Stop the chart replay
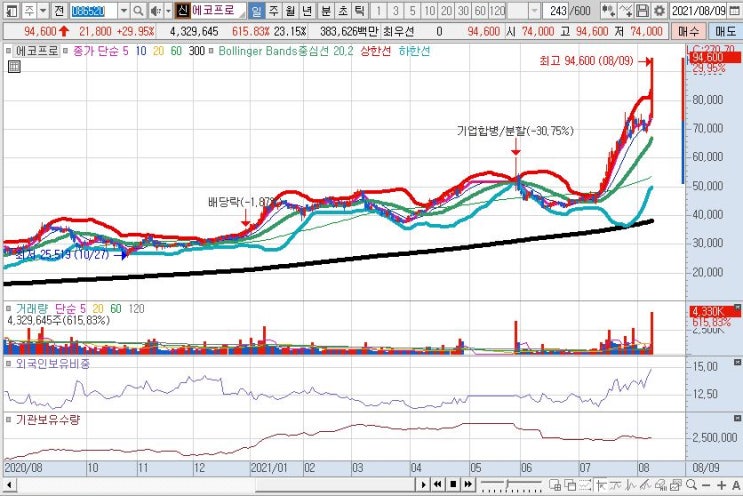Image resolution: width=743 pixels, height=496 pixels. (453, 485)
